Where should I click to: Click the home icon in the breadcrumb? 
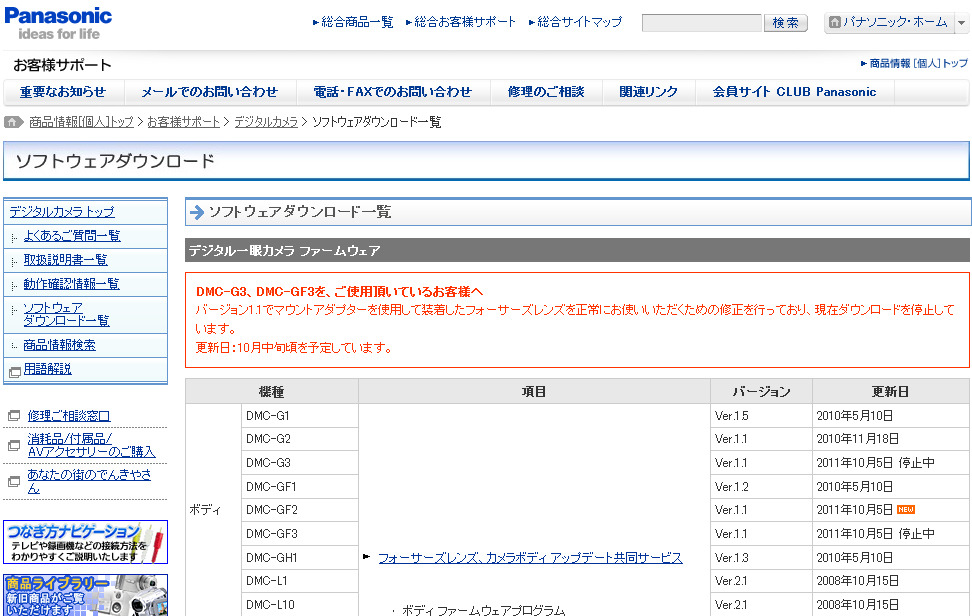point(14,122)
